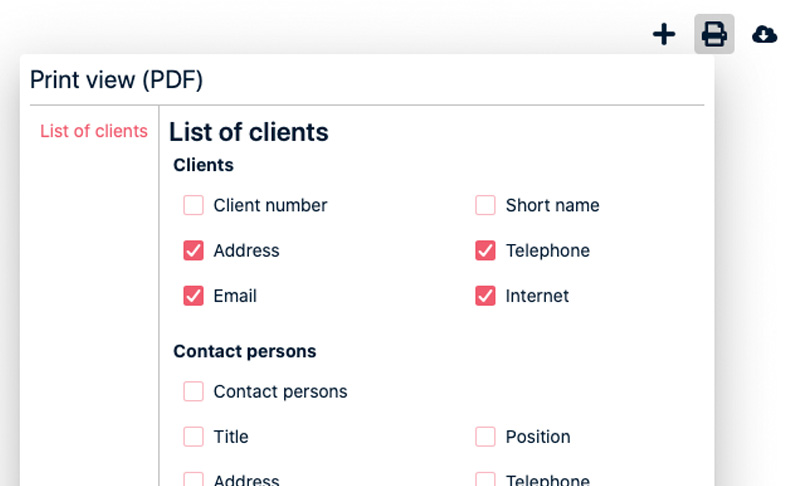
Task: Click the plus icon to add new
Action: click(664, 35)
